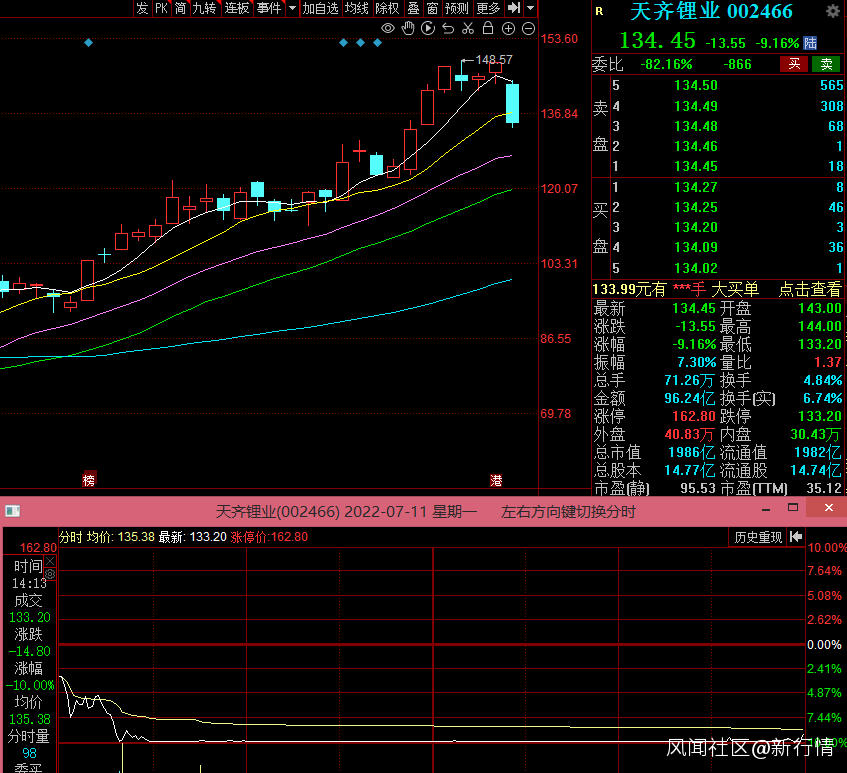Click the stock title 天齐锂业 002466
Screen dimensions: 847x773
tap(711, 11)
